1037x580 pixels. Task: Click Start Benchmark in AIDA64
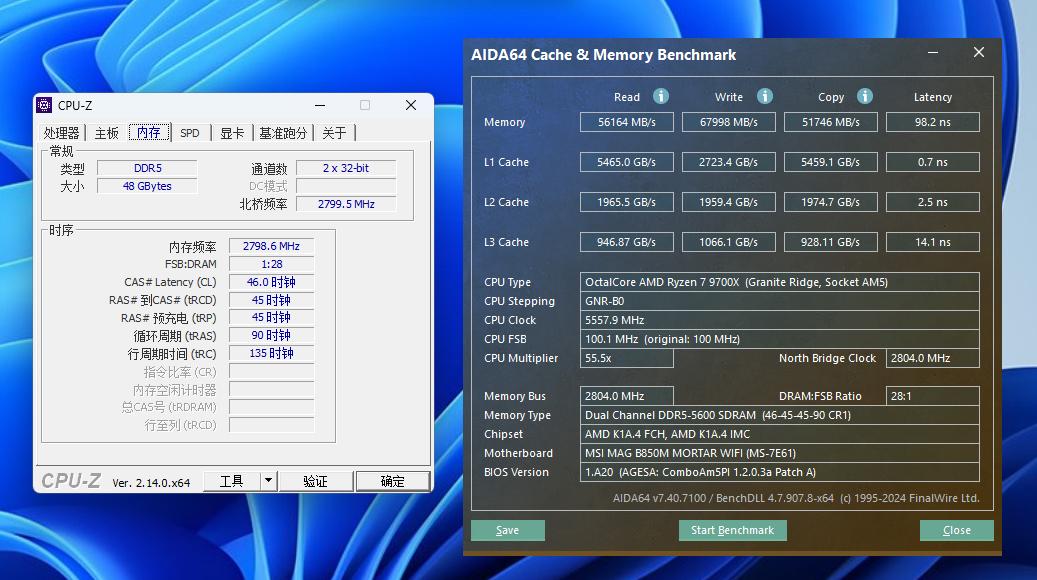pyautogui.click(x=732, y=530)
